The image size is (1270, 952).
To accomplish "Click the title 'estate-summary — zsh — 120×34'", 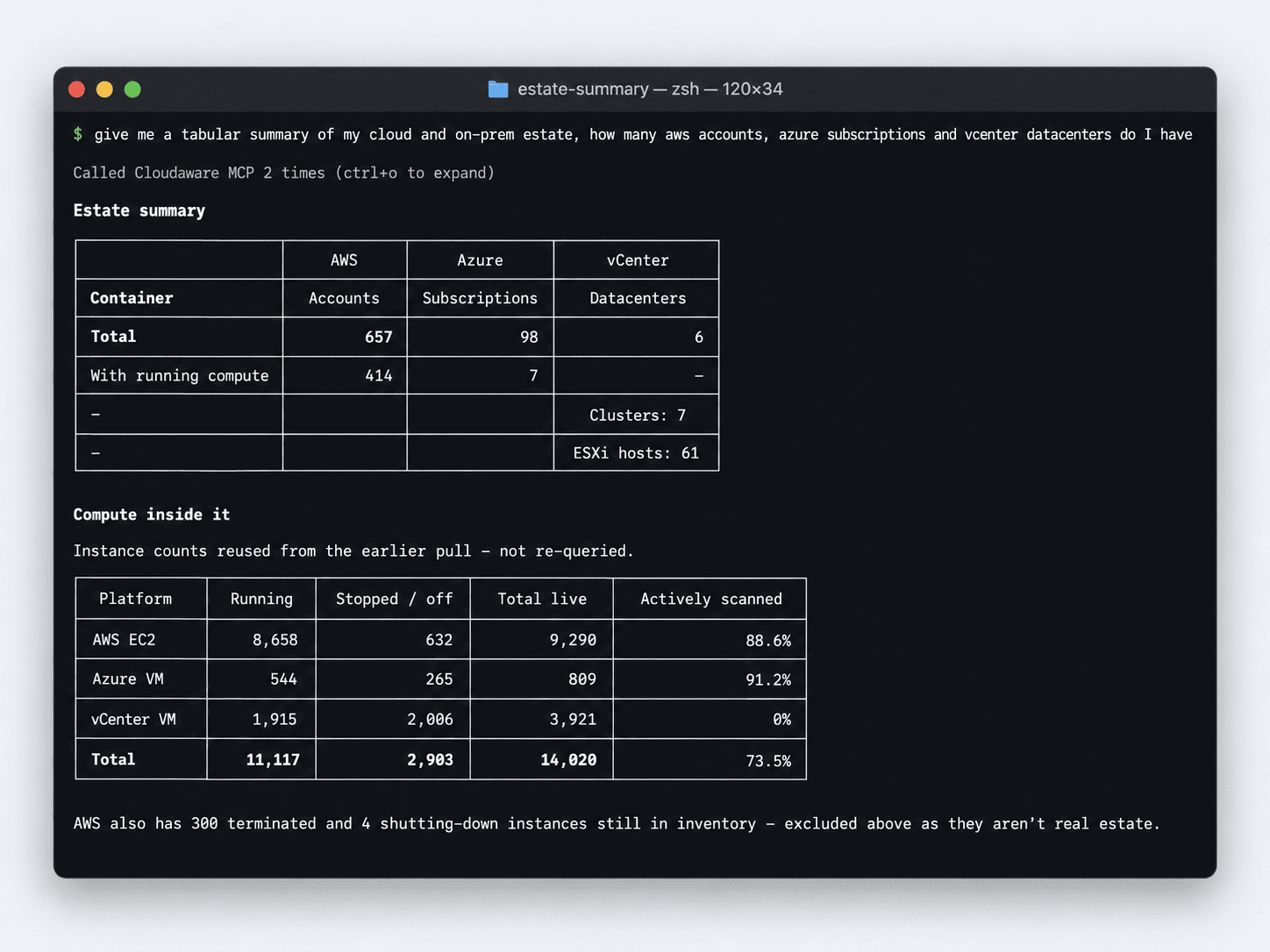I will click(650, 89).
